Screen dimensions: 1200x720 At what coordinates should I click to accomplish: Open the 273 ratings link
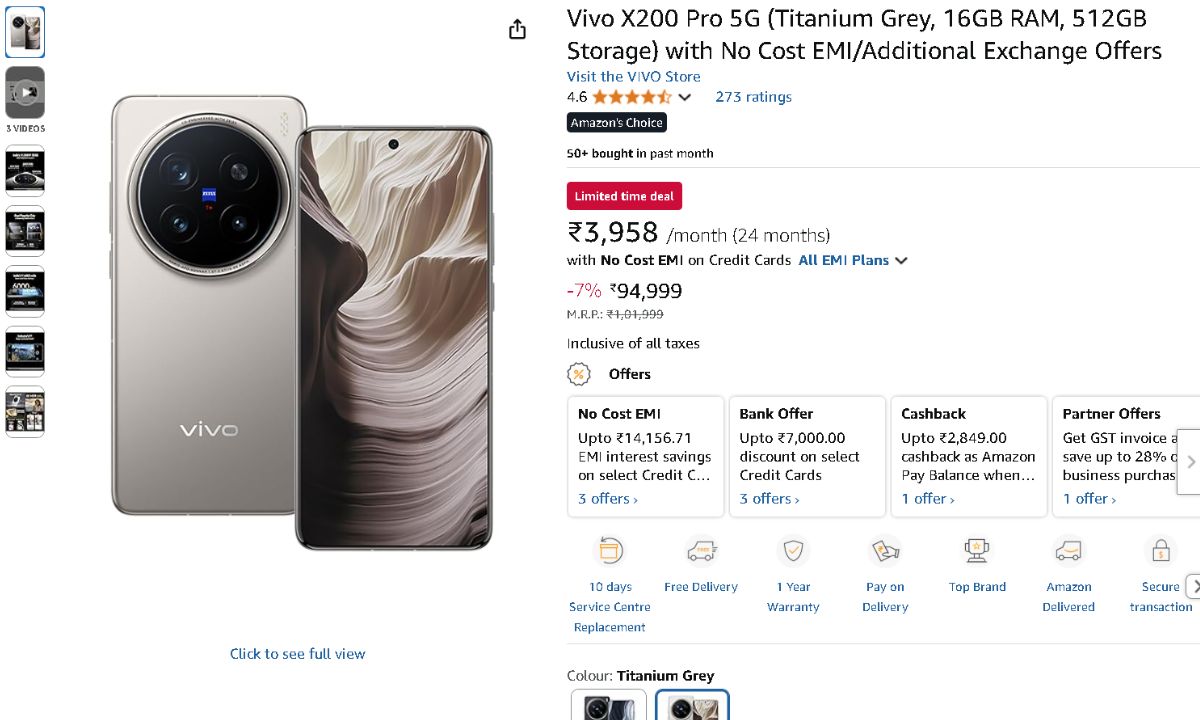(x=753, y=97)
